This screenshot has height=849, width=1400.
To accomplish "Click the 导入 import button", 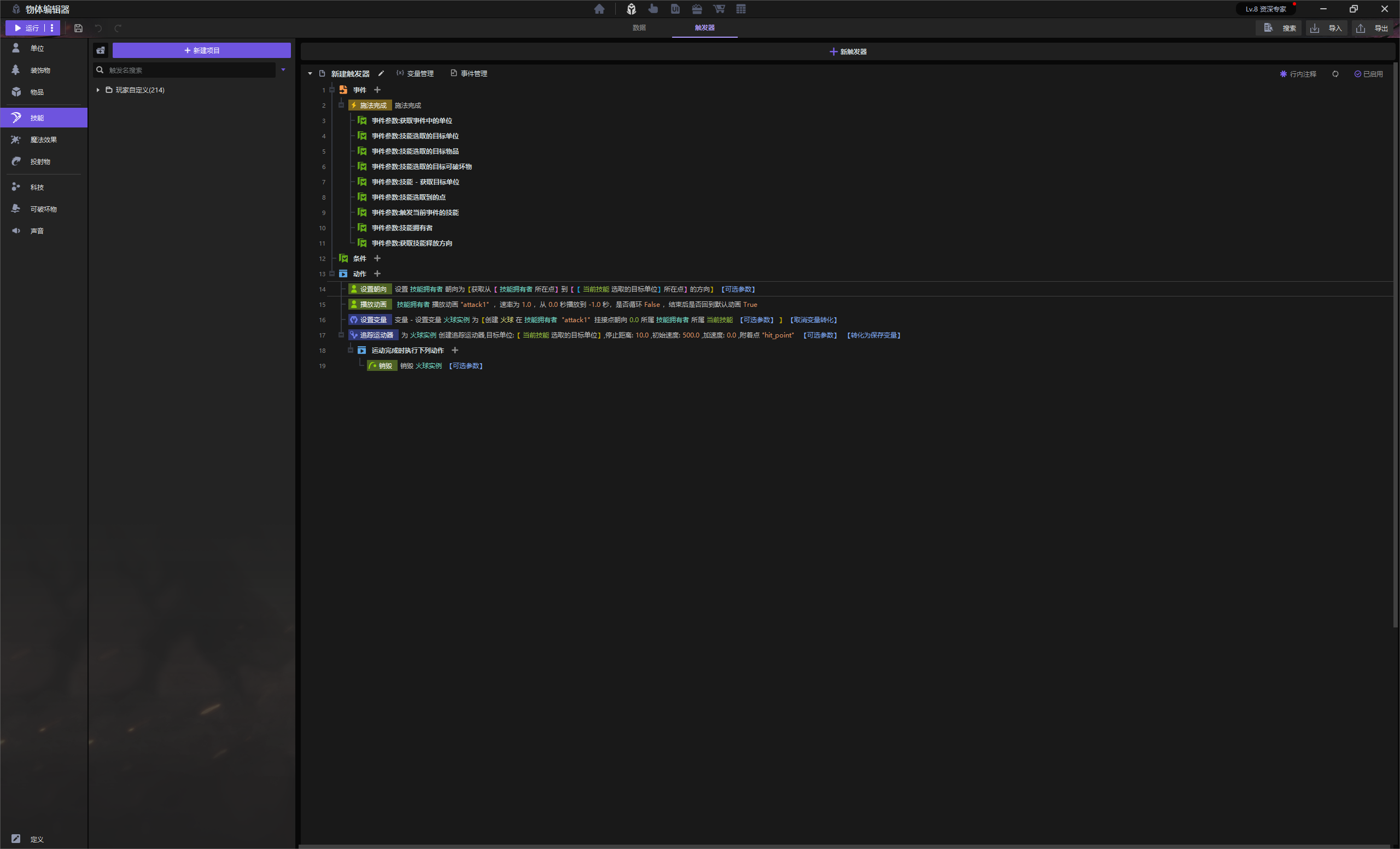I will coord(1326,28).
